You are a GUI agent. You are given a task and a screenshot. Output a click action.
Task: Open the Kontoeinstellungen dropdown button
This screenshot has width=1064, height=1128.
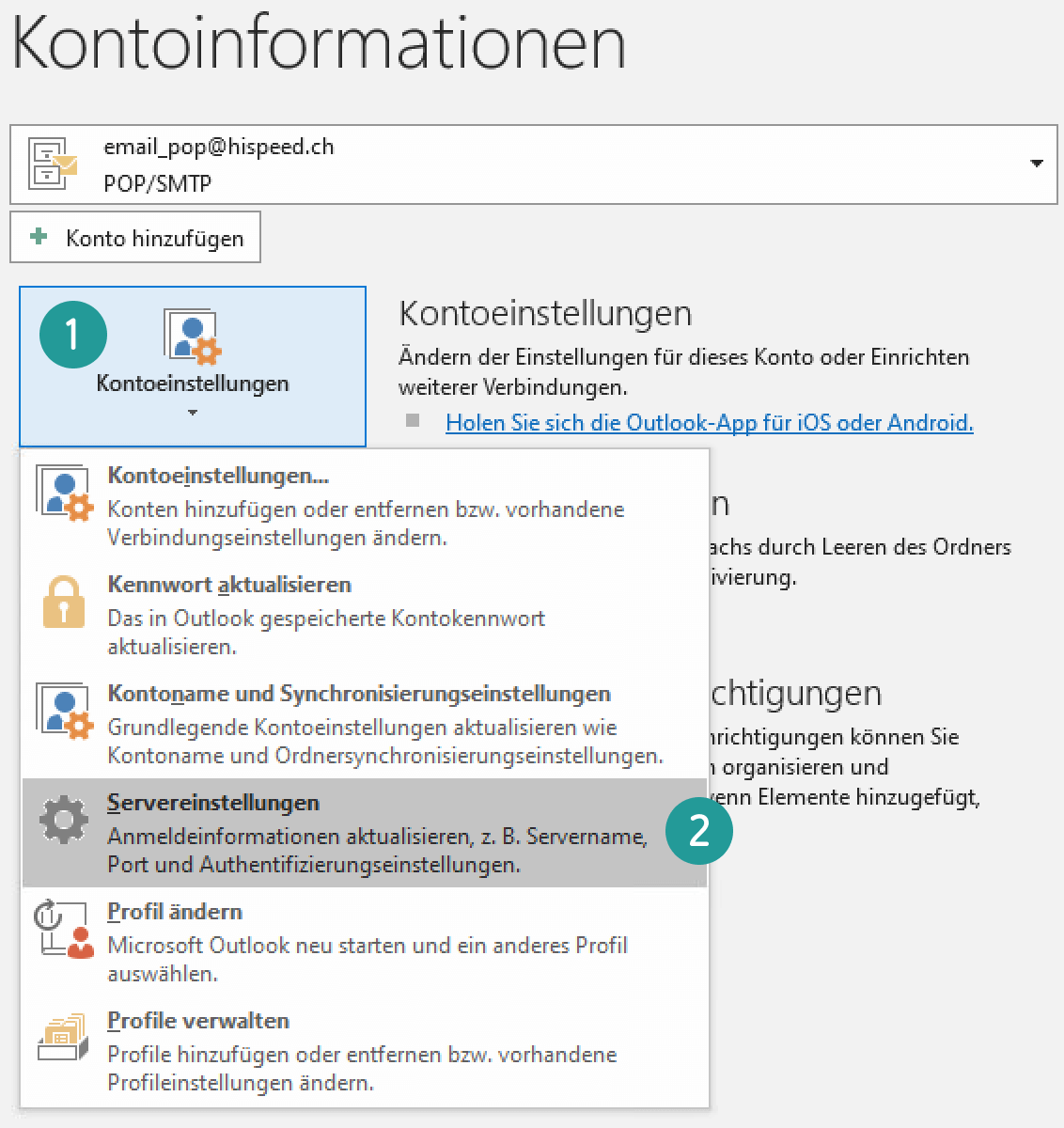tap(193, 367)
